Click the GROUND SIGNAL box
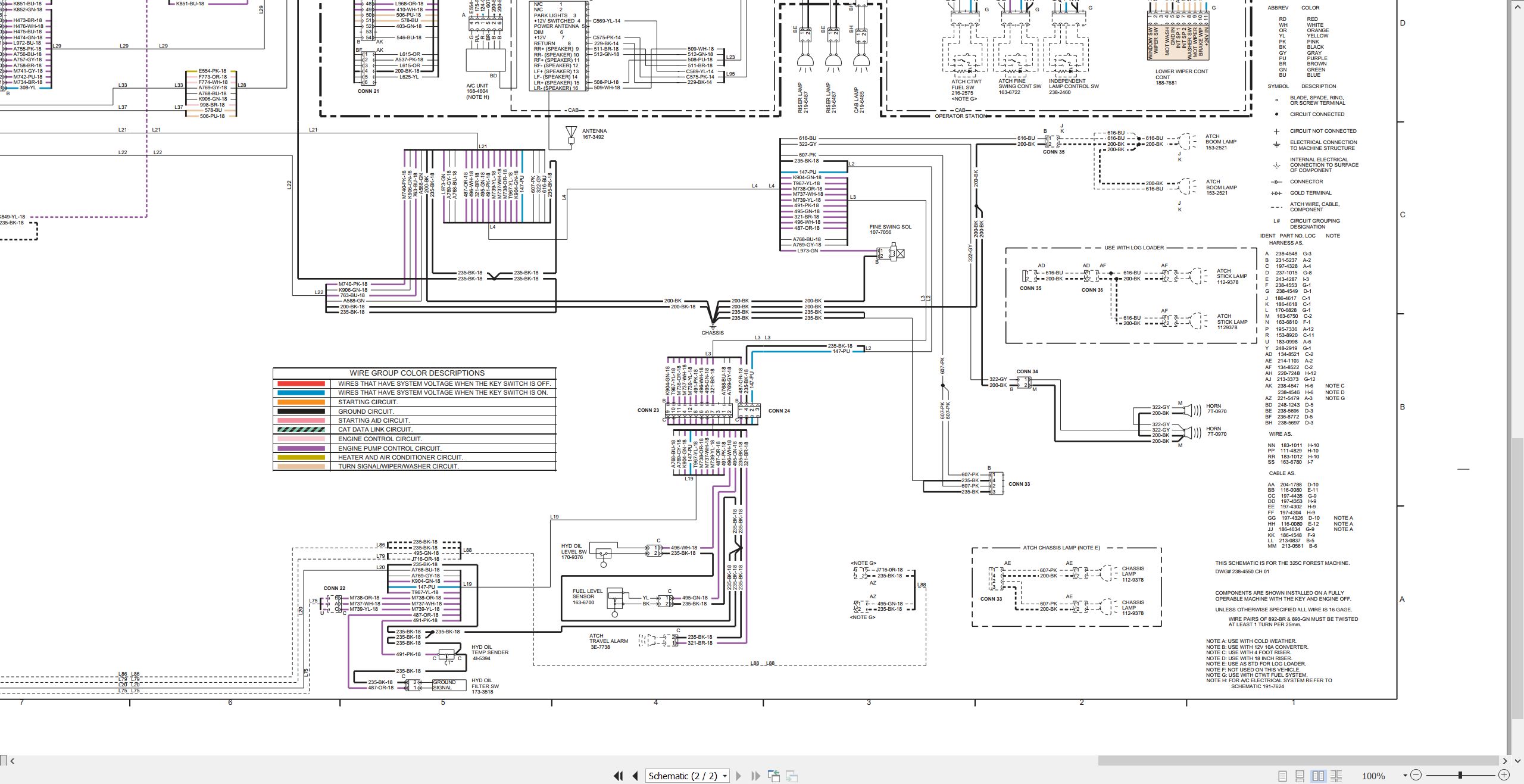This screenshot has width=1524, height=784. (449, 685)
